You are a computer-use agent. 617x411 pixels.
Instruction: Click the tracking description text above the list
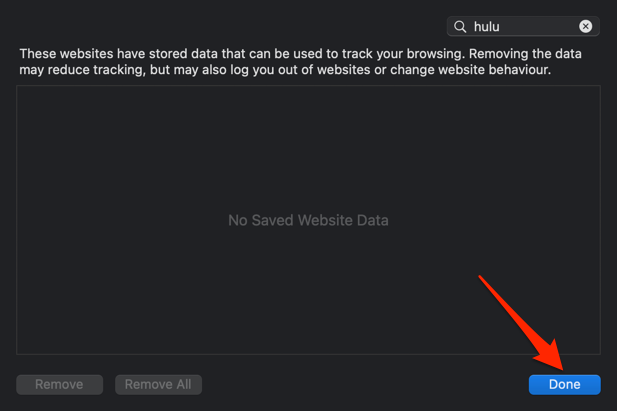[x=300, y=62]
